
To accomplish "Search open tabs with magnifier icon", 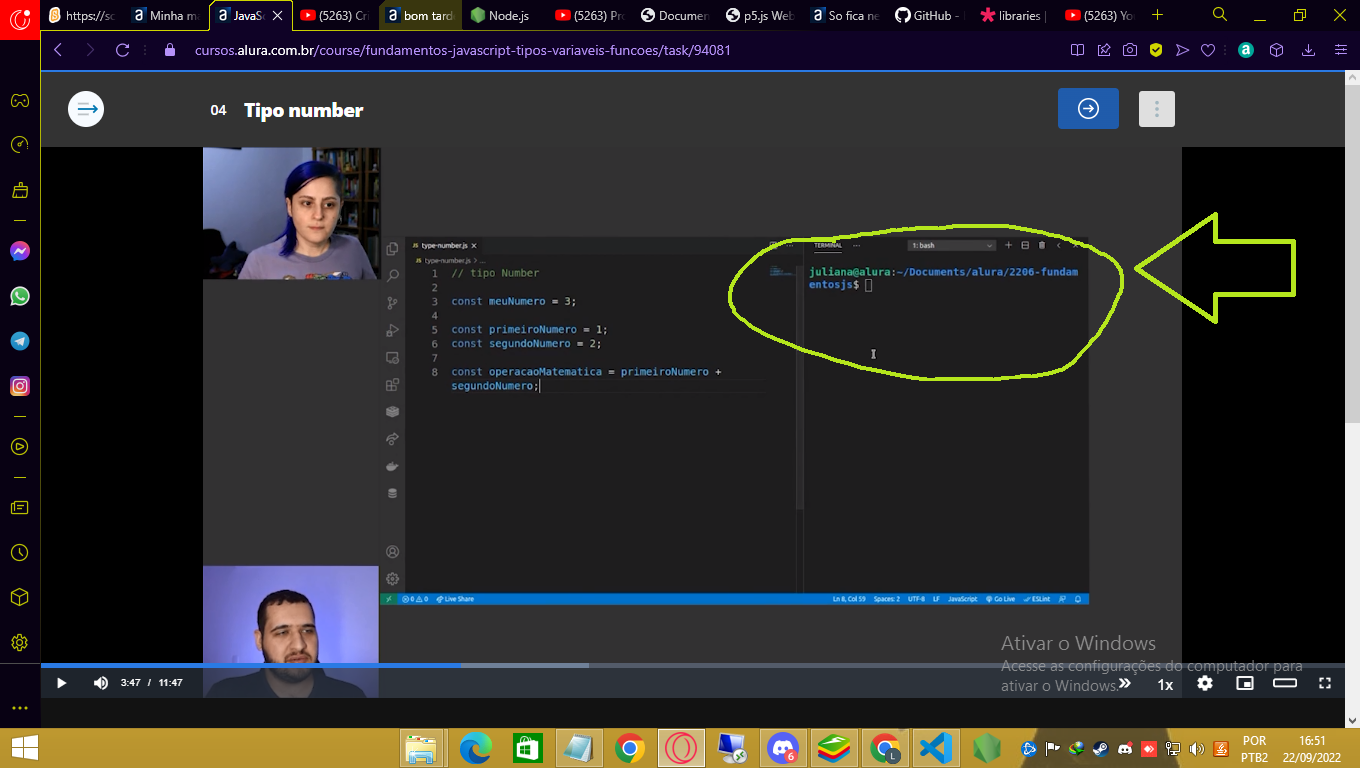I will tap(1220, 15).
